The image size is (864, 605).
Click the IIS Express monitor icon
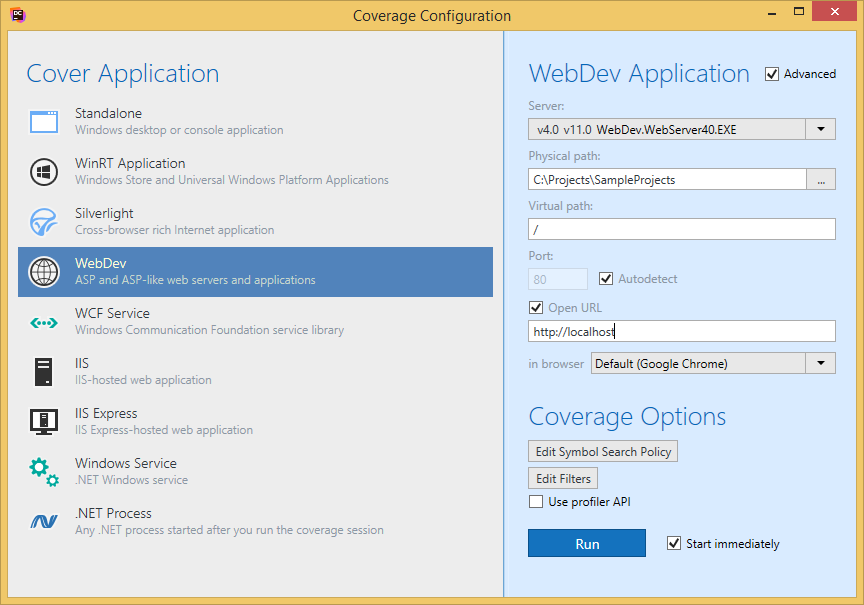tap(44, 422)
